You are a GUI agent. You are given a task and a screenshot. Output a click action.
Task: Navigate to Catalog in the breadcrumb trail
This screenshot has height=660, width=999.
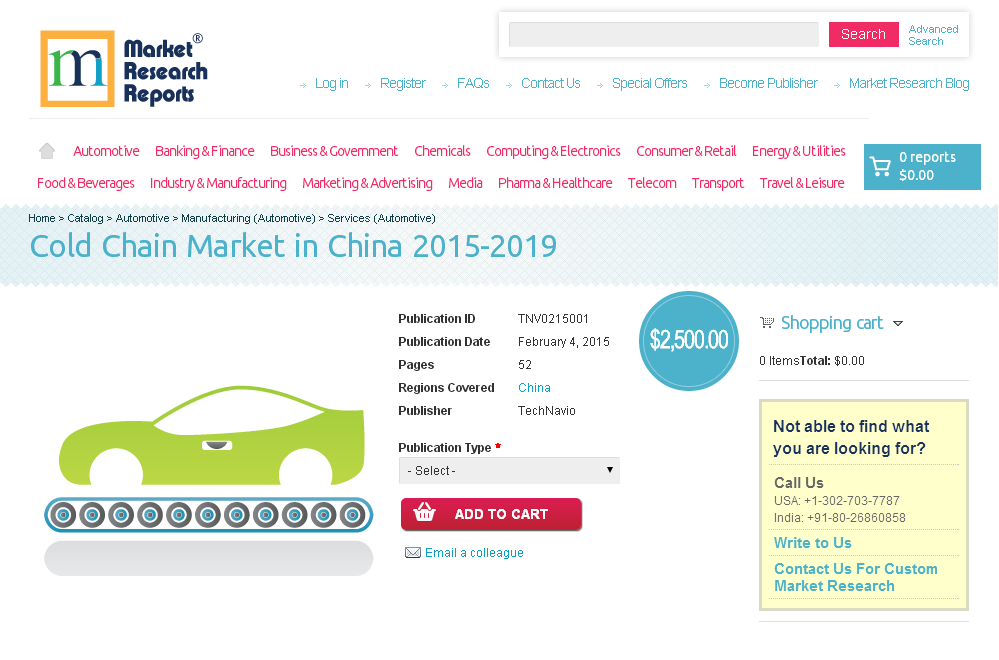coord(85,218)
